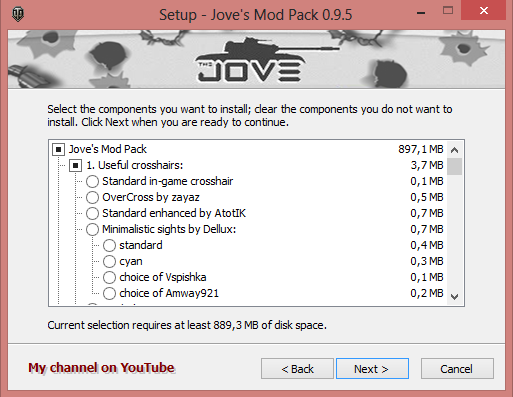Choose the standard Dellux sight variant

click(109, 245)
